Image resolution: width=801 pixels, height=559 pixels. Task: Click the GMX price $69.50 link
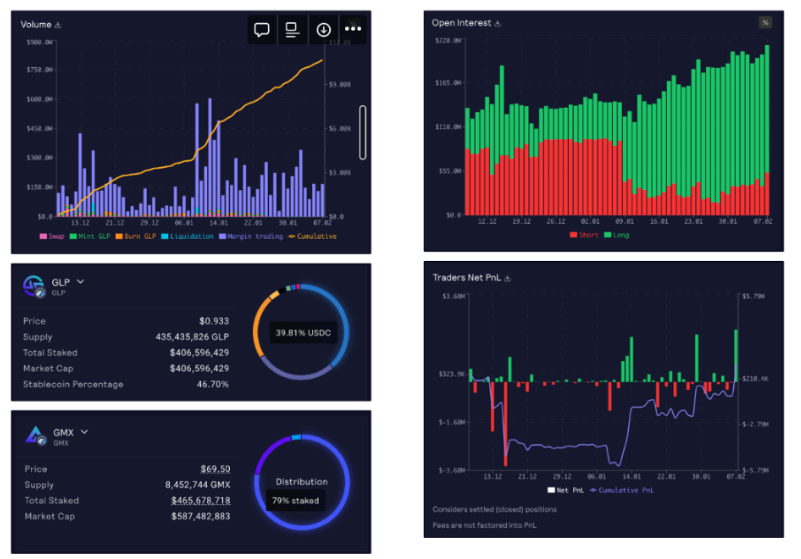[215, 469]
